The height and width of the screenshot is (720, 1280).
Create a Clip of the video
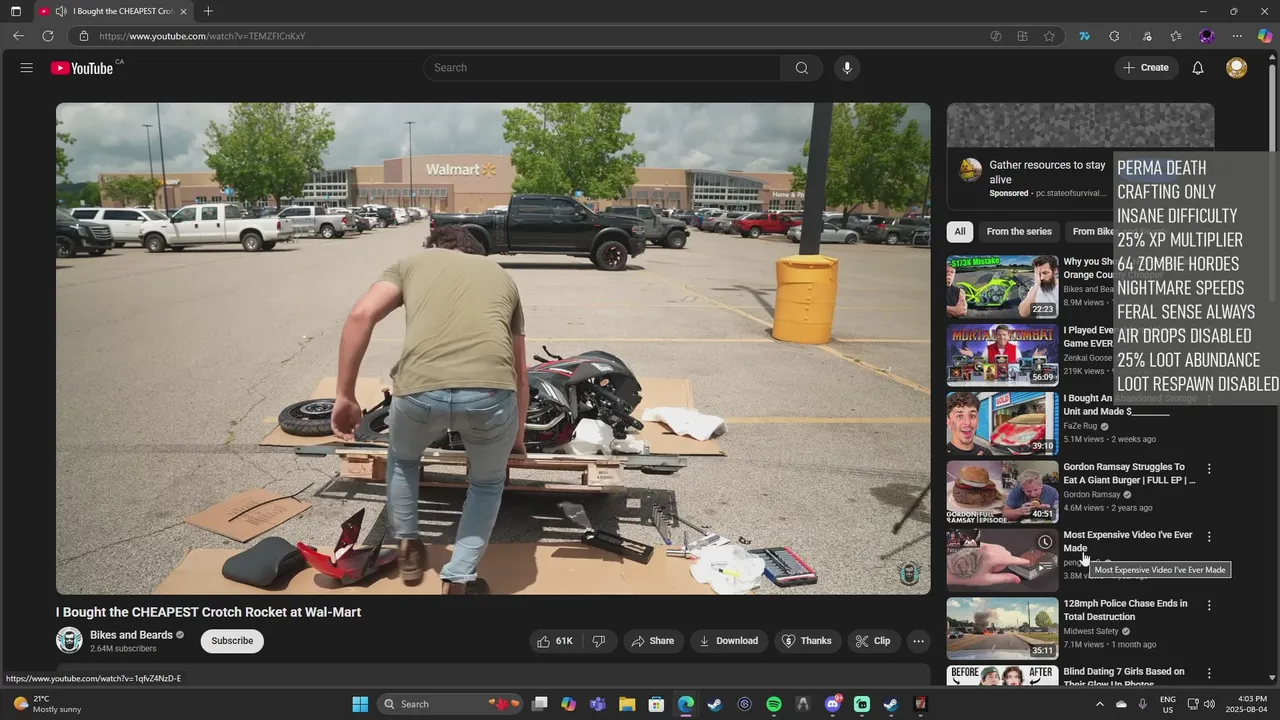872,641
